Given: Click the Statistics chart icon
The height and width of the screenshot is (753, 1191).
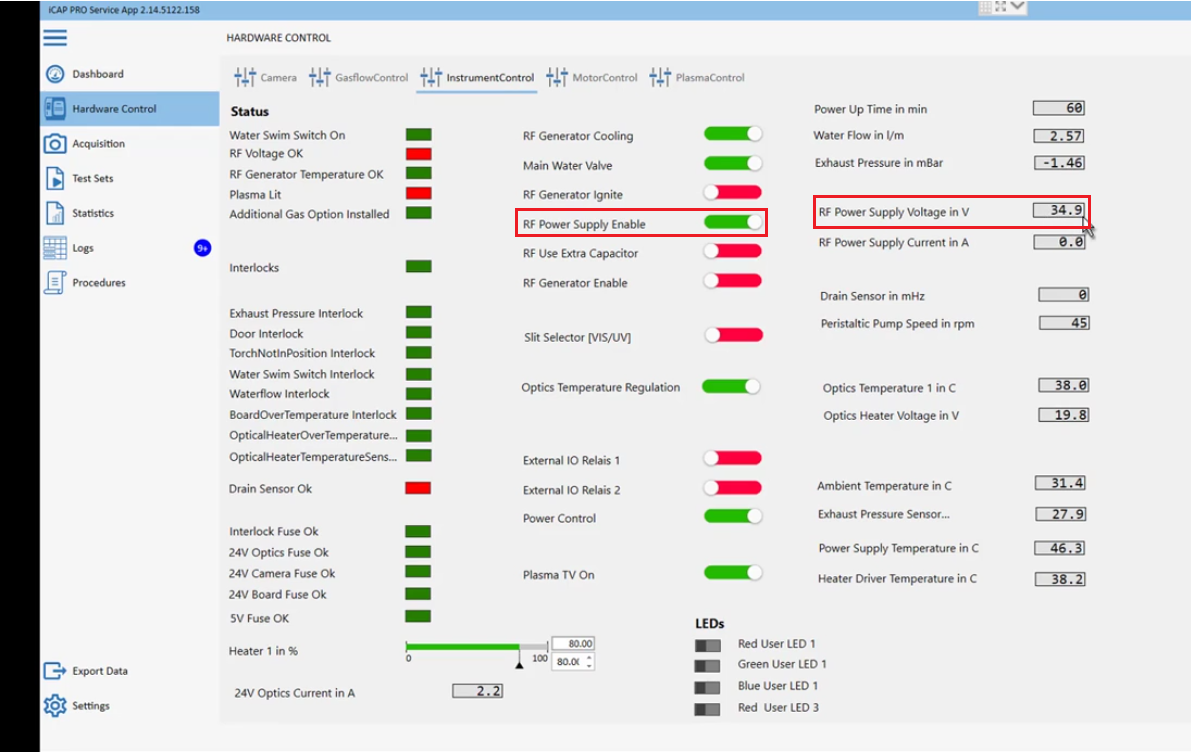Looking at the screenshot, I should click(x=55, y=213).
